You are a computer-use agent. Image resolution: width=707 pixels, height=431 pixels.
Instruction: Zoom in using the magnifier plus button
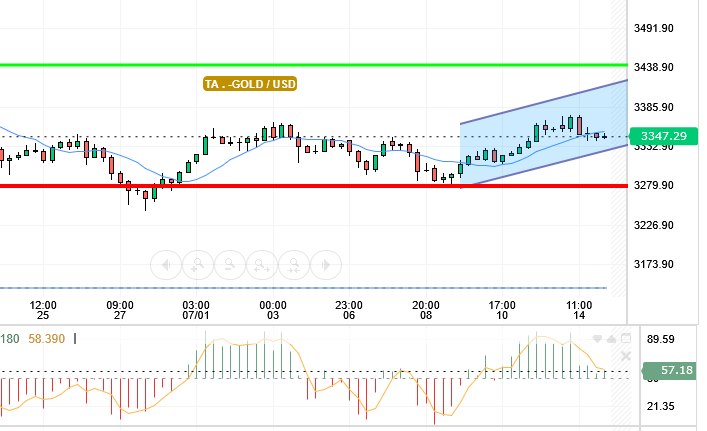[x=197, y=265]
